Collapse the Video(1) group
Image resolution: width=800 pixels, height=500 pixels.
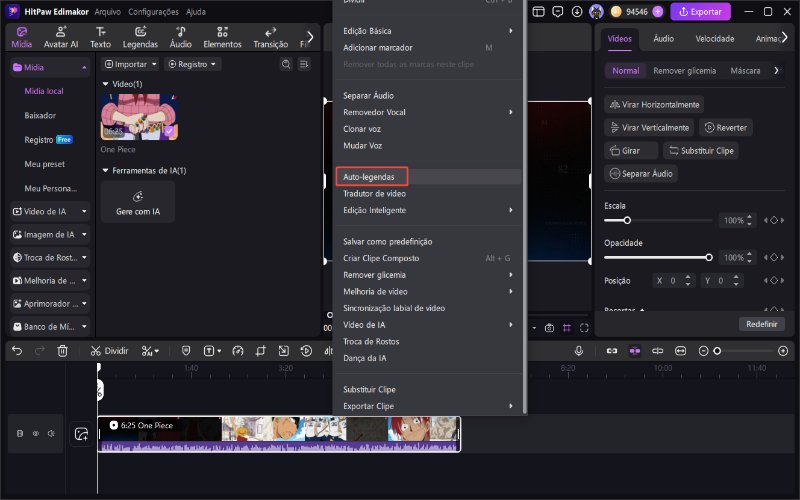(x=106, y=84)
